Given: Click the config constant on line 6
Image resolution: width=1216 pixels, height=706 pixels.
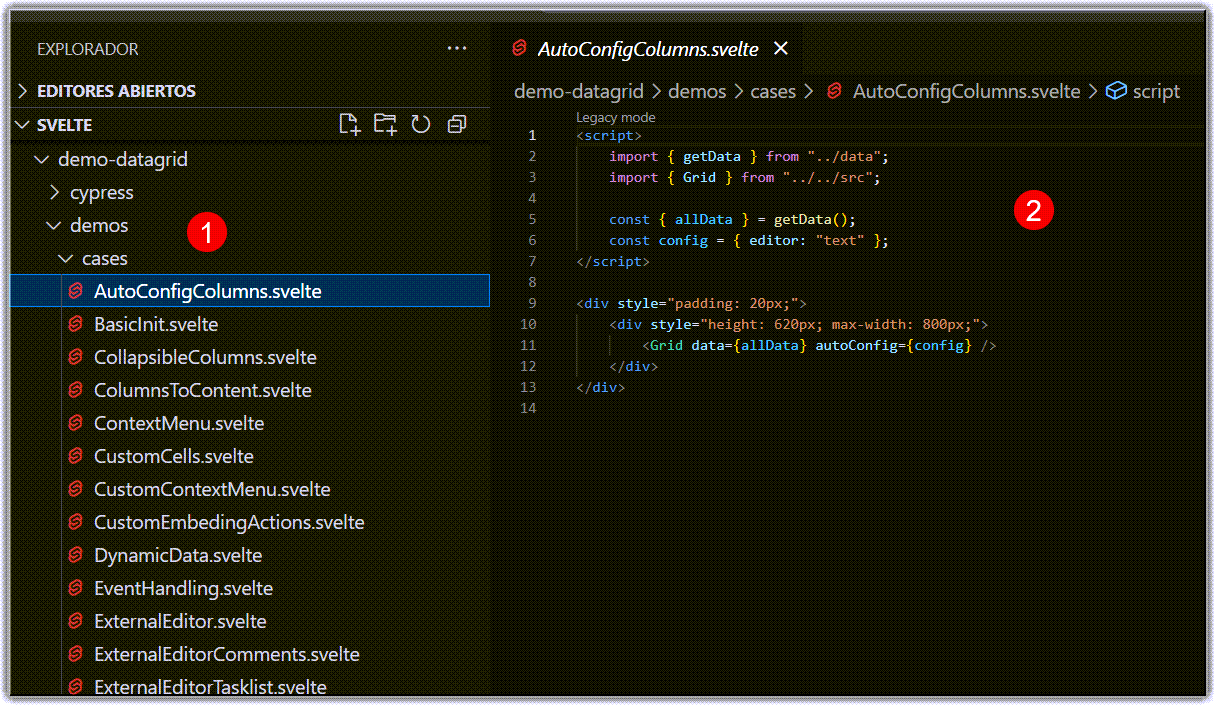Looking at the screenshot, I should [x=682, y=240].
